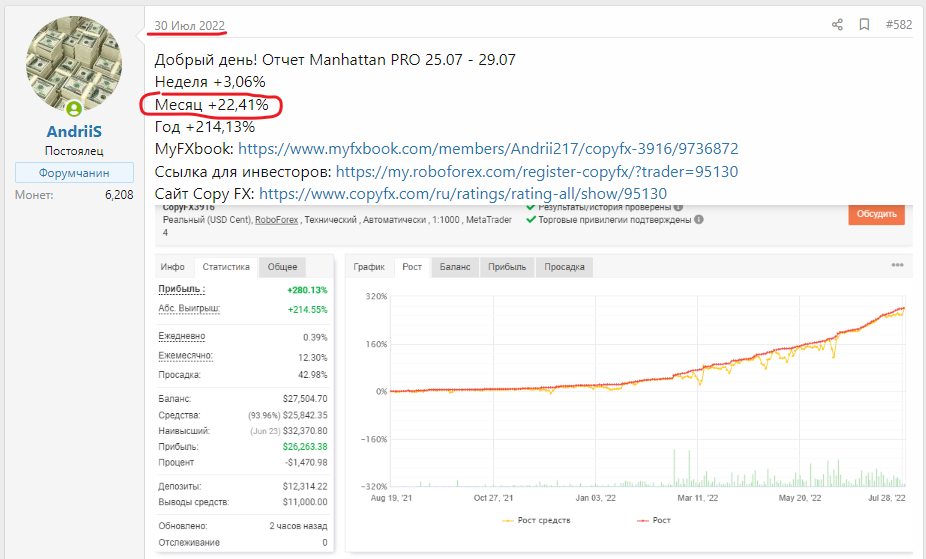This screenshot has height=559, width=926.
Task: Click the Процент value -$1,470.98
Action: pos(306,463)
